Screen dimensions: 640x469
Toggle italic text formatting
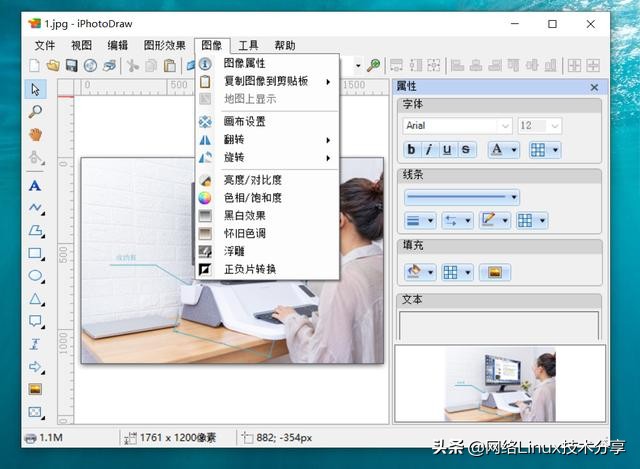click(429, 150)
